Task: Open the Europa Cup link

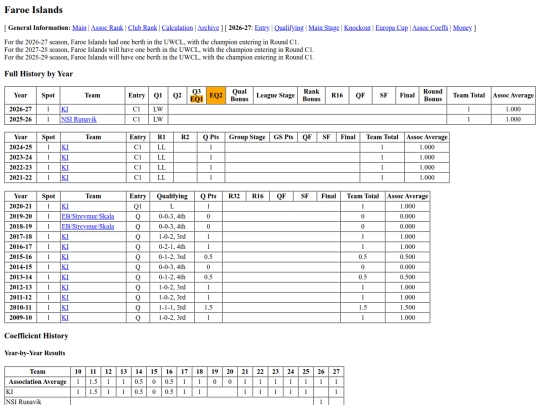Action: pyautogui.click(x=392, y=28)
